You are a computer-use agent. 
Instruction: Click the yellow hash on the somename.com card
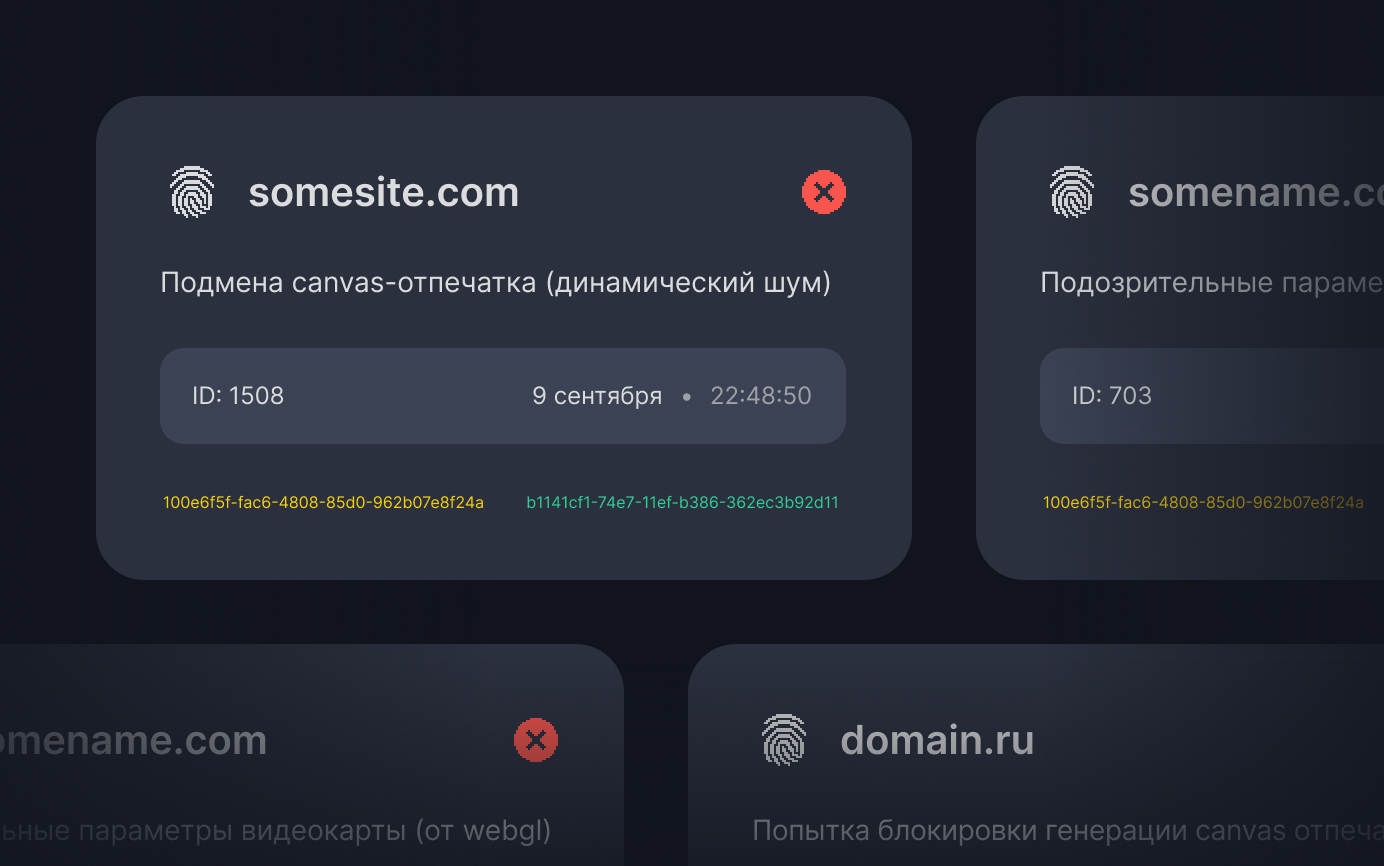(x=1204, y=504)
